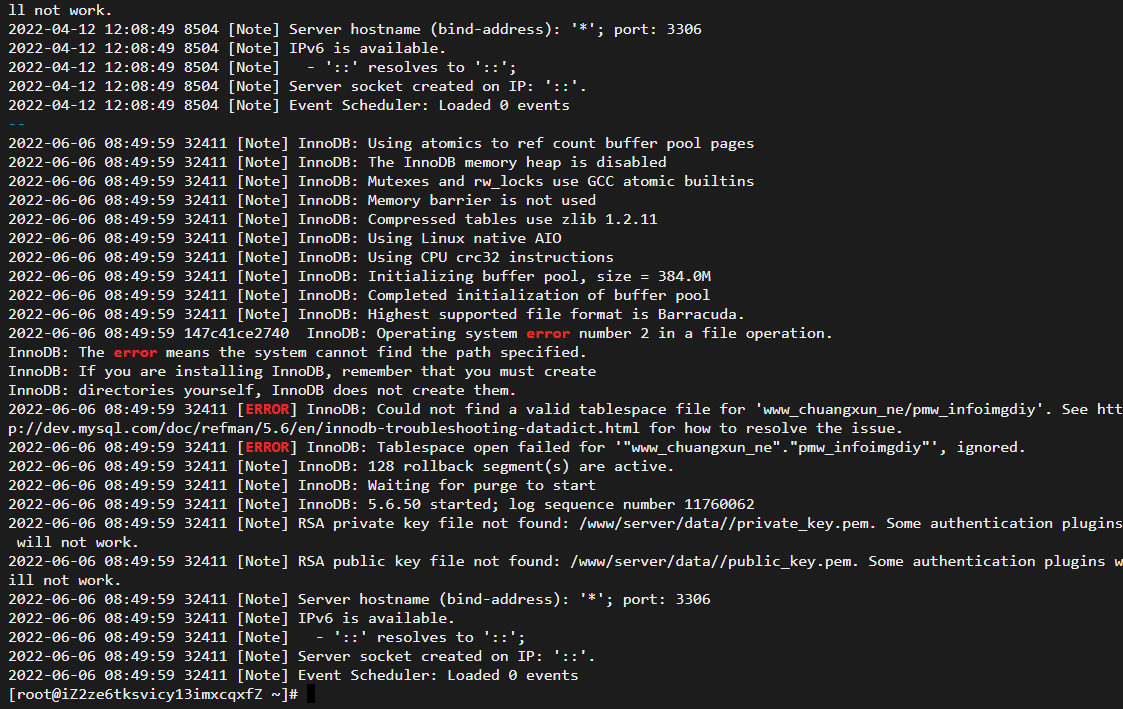Image resolution: width=1123 pixels, height=709 pixels.
Task: Click the 'Initializing buffer pool, size = 384.0M' text
Action: [x=539, y=276]
